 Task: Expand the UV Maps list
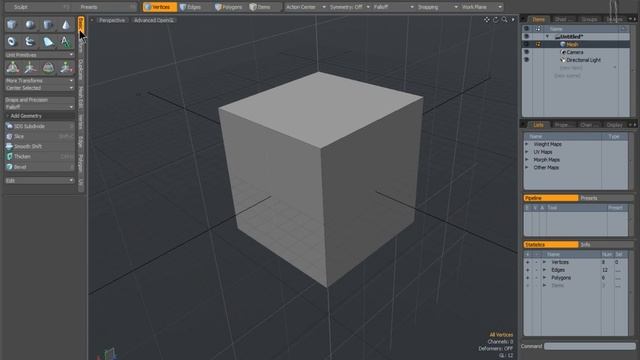pos(527,152)
